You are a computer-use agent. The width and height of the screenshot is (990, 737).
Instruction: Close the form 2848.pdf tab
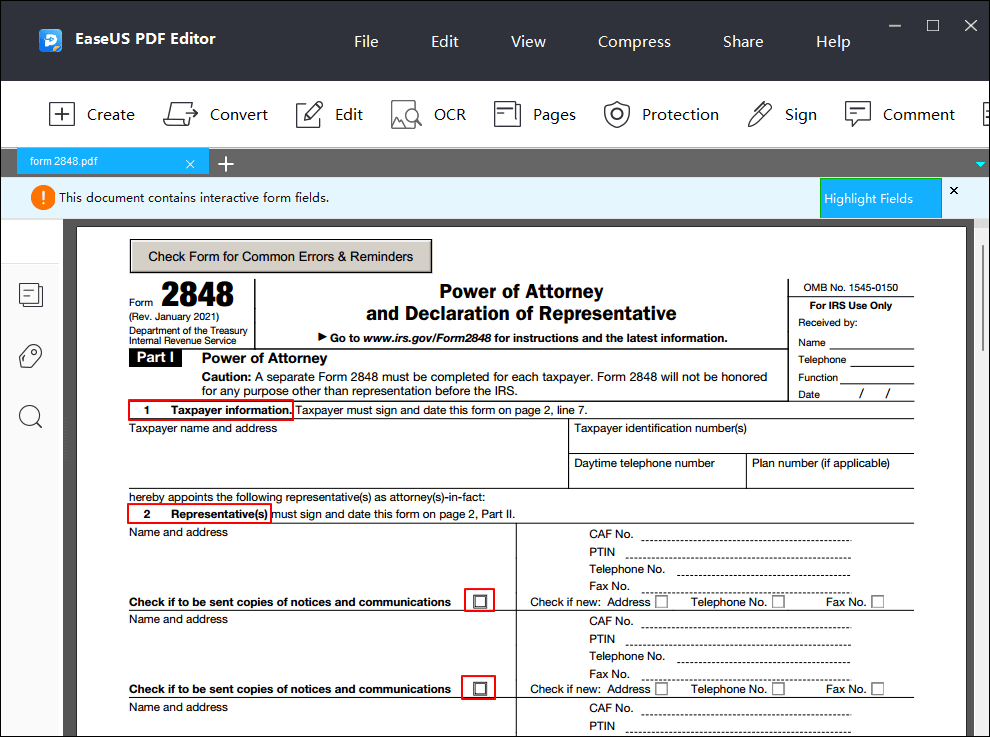pos(190,164)
